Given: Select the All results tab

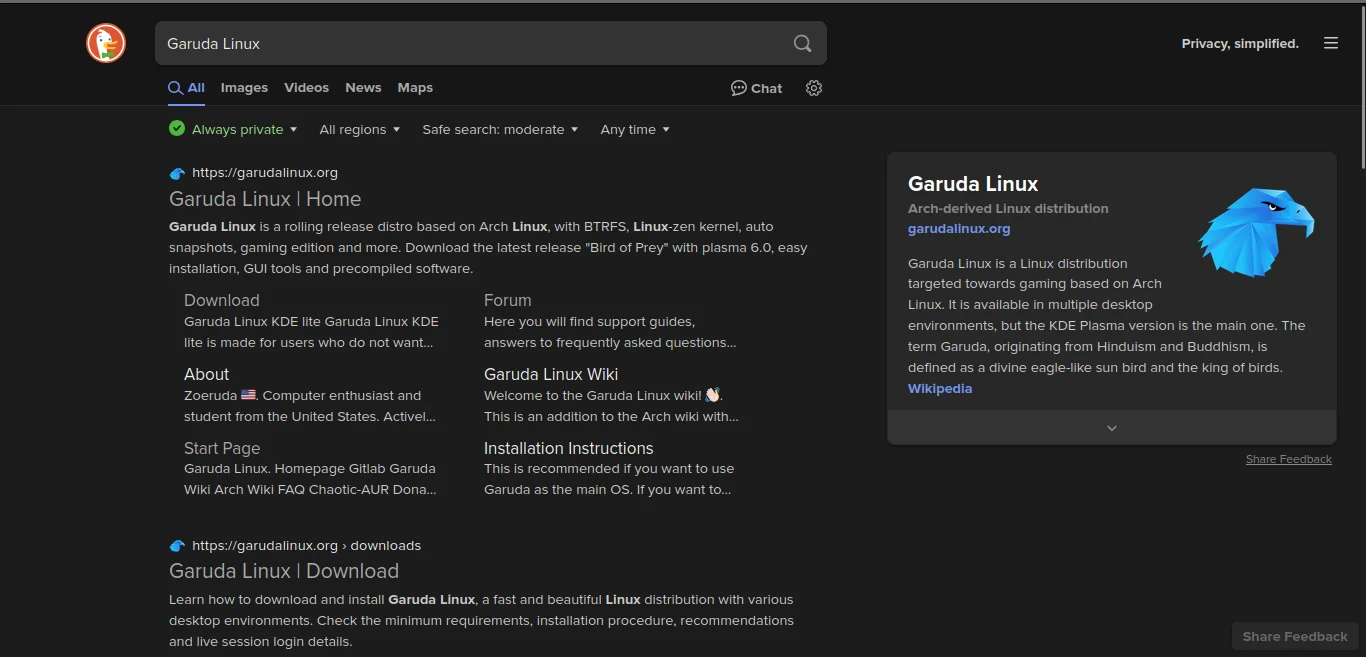Looking at the screenshot, I should click(x=186, y=88).
